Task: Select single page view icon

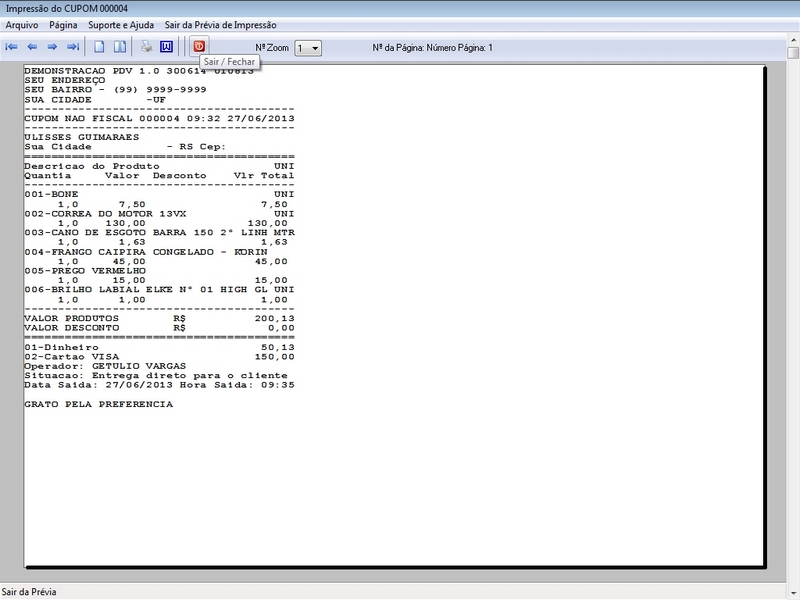Action: pyautogui.click(x=99, y=47)
